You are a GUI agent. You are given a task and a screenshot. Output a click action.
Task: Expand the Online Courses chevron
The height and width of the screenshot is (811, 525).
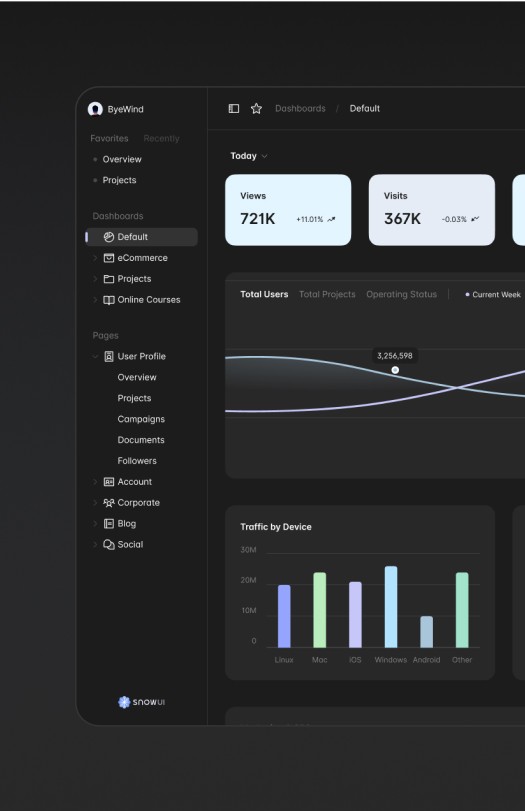(x=95, y=299)
